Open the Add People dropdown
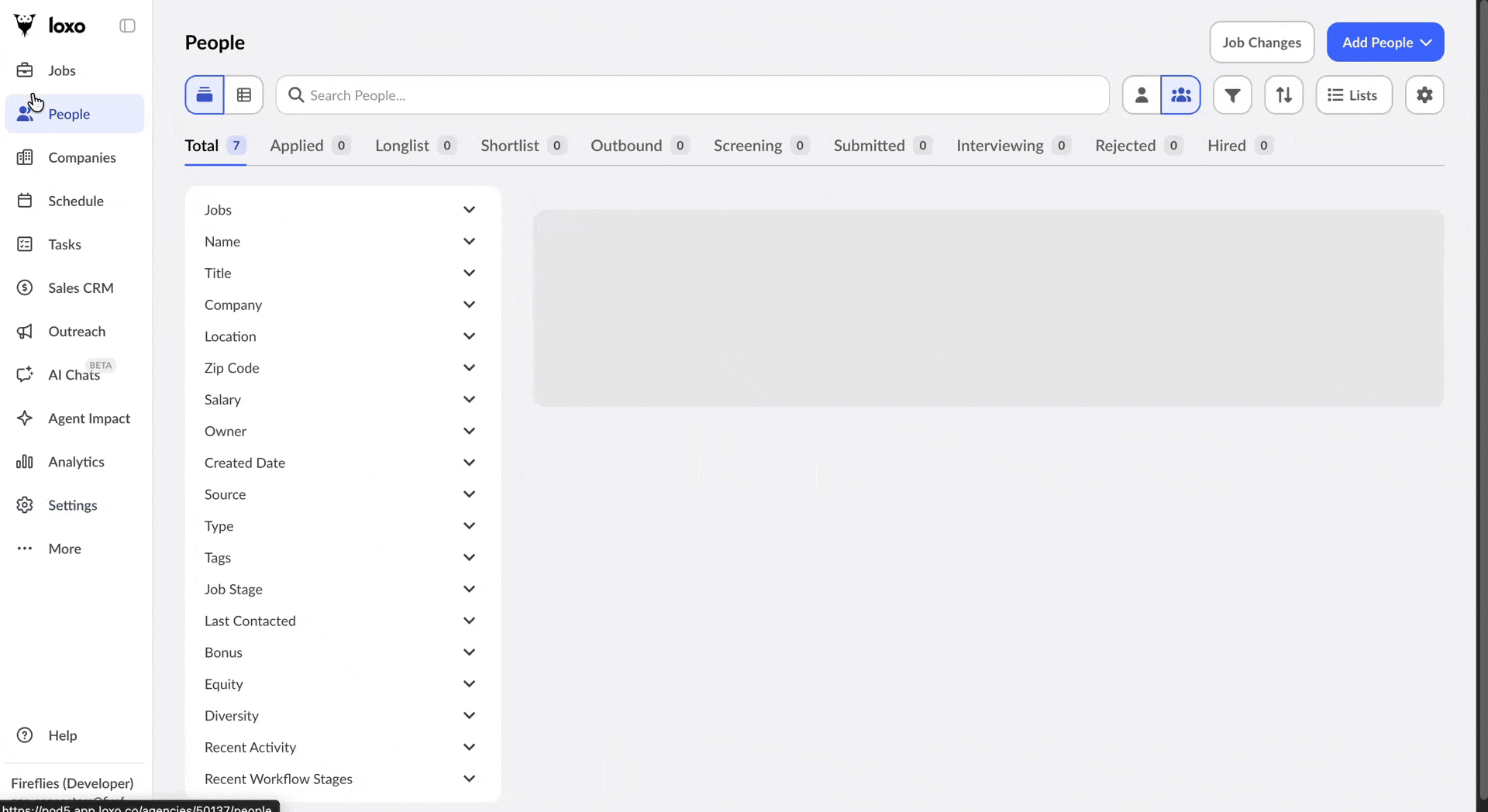This screenshot has width=1488, height=812. click(1386, 43)
